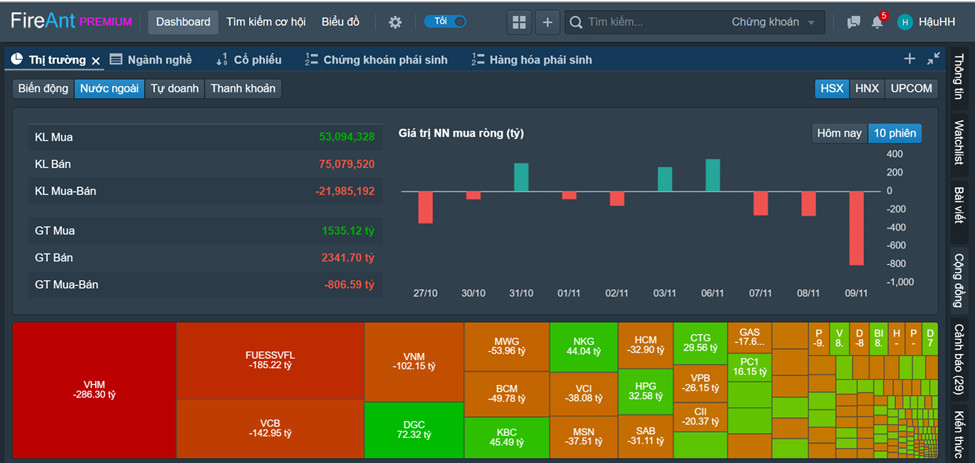Toggle the Tối dark mode switch
The height and width of the screenshot is (463, 975).
tap(445, 22)
